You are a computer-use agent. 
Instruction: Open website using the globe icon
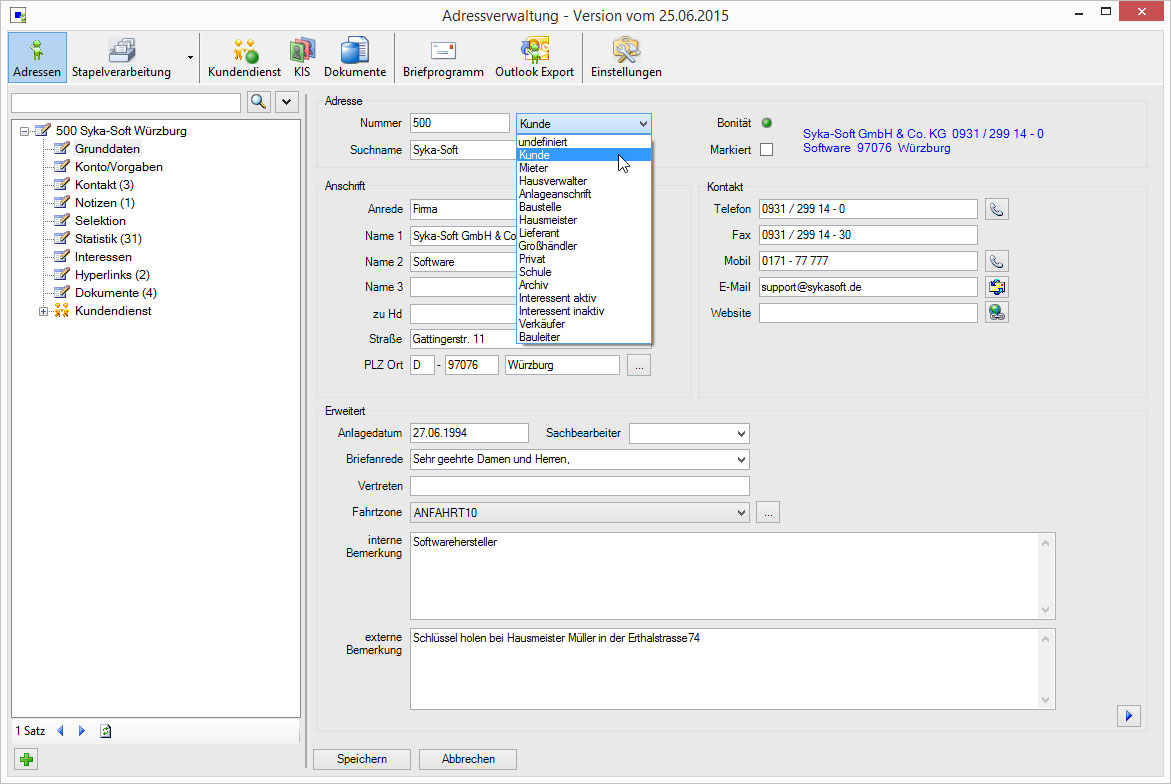[996, 313]
